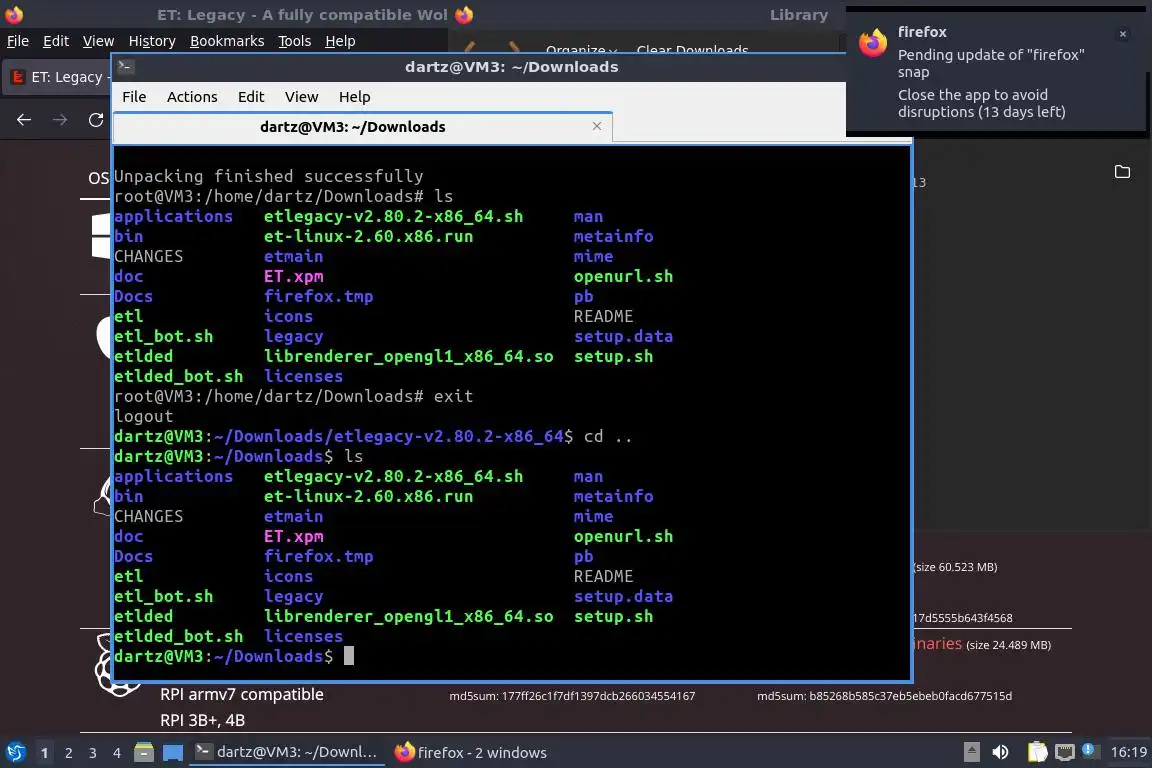Open the update notifier tray icon
The width and height of the screenshot is (1152, 768).
click(1089, 750)
